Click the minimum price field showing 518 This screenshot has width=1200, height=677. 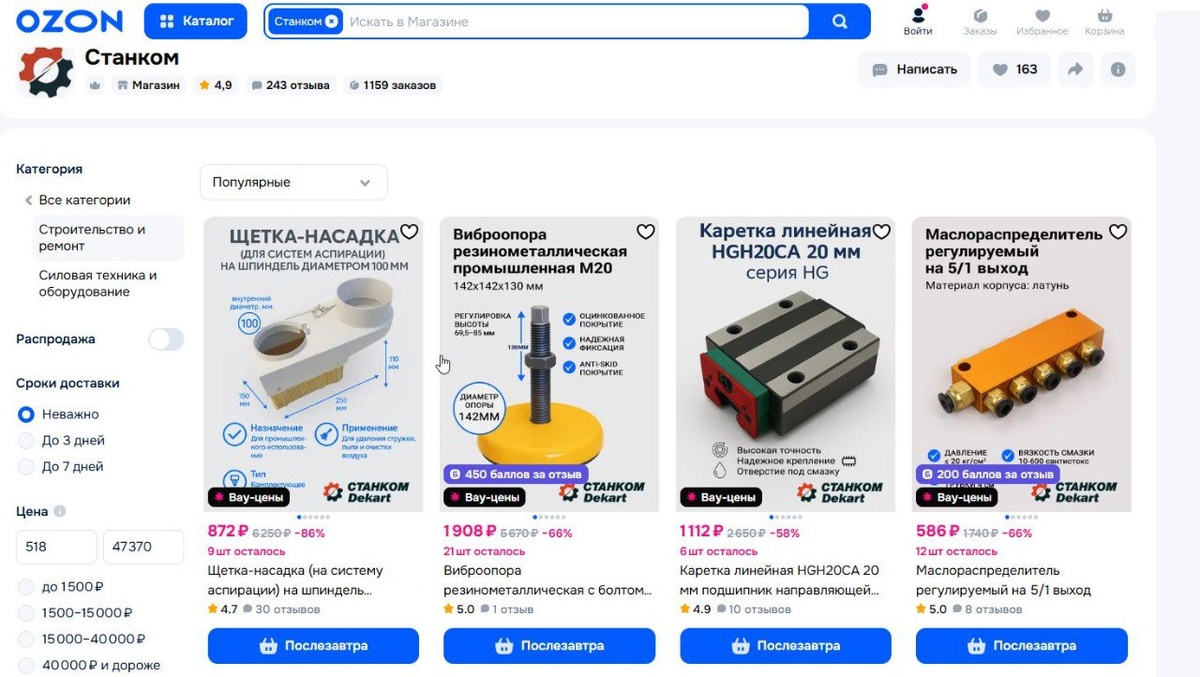pyautogui.click(x=57, y=547)
